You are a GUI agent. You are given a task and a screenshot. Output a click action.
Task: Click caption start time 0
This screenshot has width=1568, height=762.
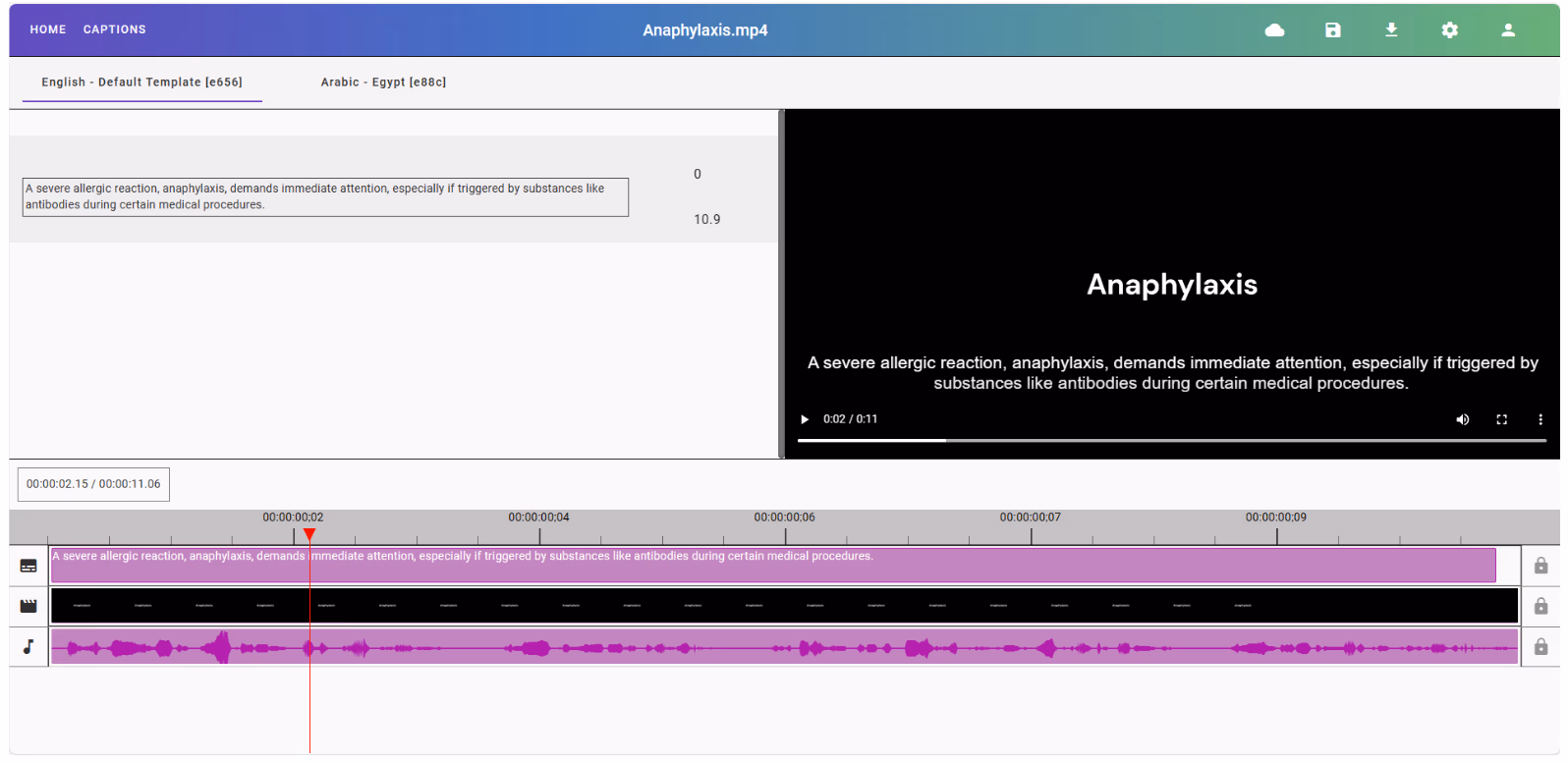coord(698,174)
